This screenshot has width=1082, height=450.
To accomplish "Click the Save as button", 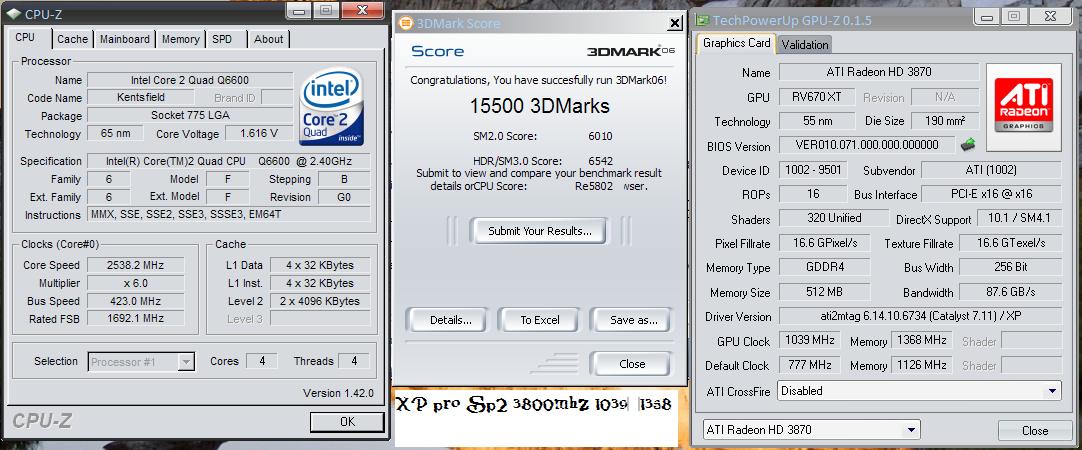I will tap(633, 320).
